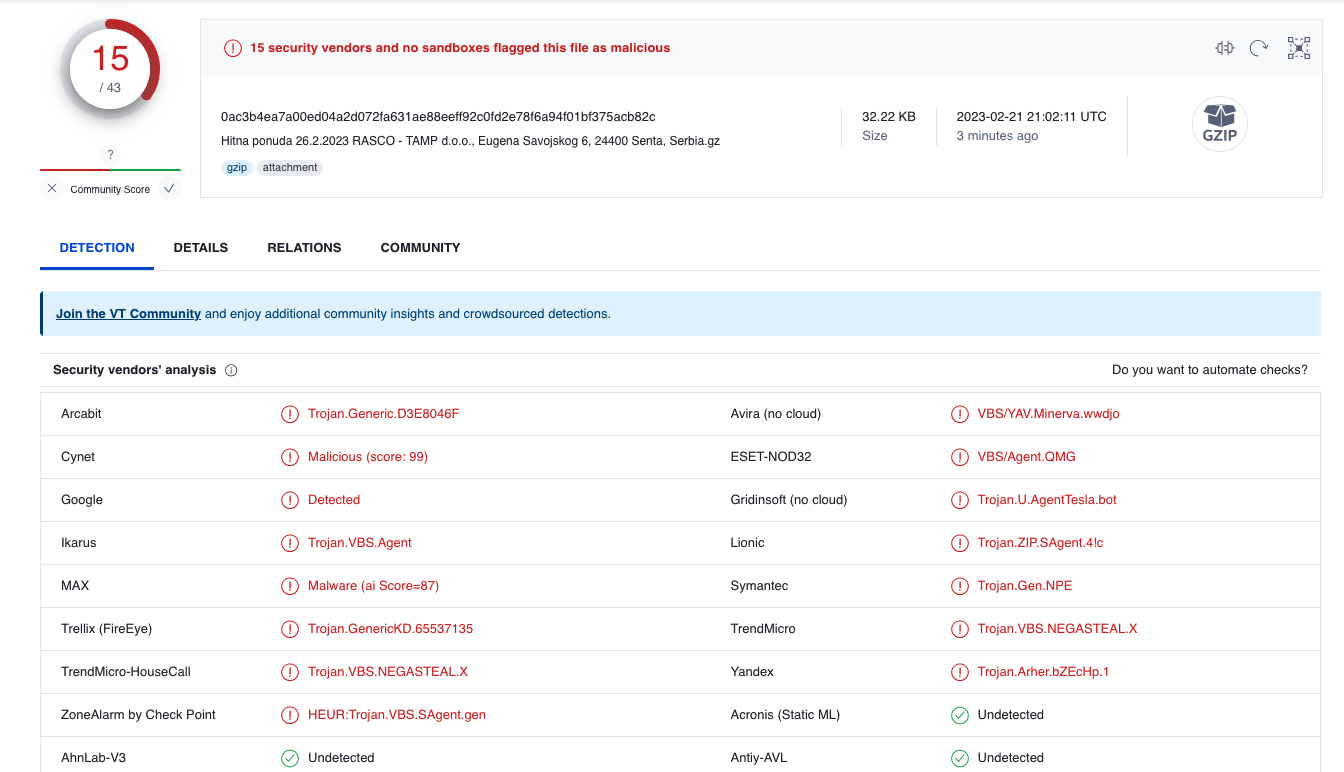
Task: Click the file SHA-256 hash text
Action: click(438, 117)
